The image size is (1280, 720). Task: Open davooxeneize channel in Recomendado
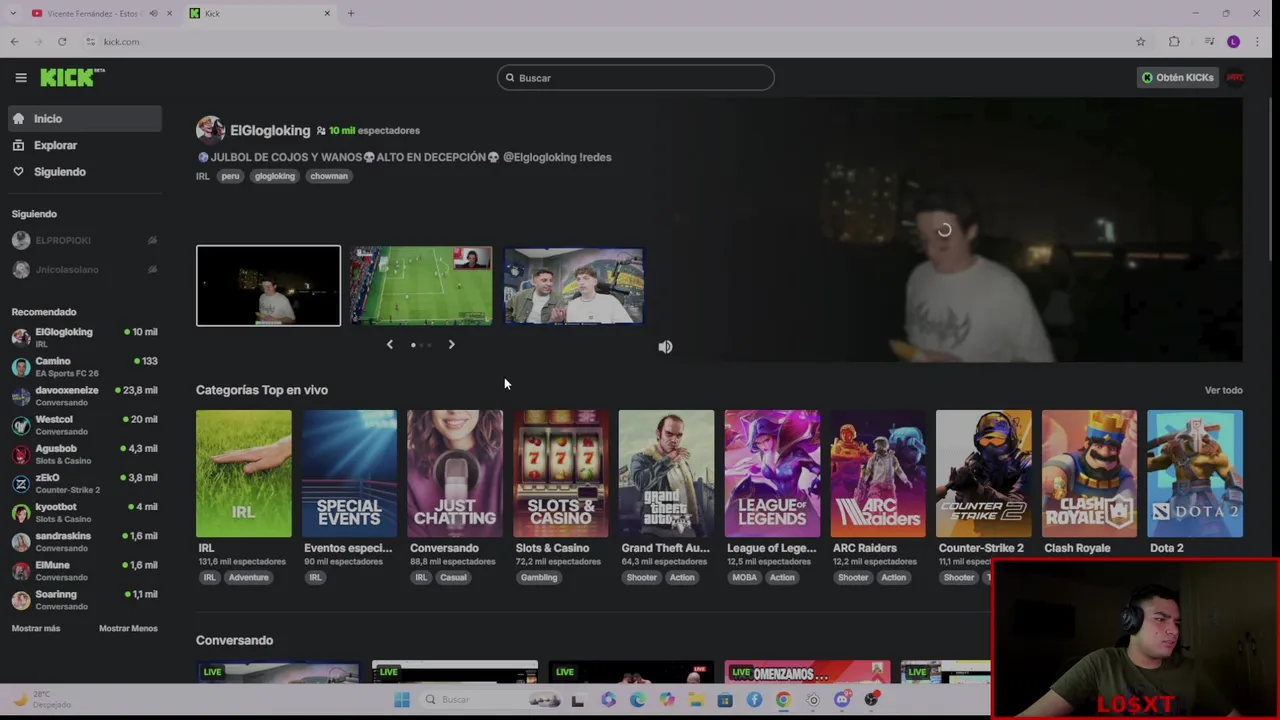85,395
